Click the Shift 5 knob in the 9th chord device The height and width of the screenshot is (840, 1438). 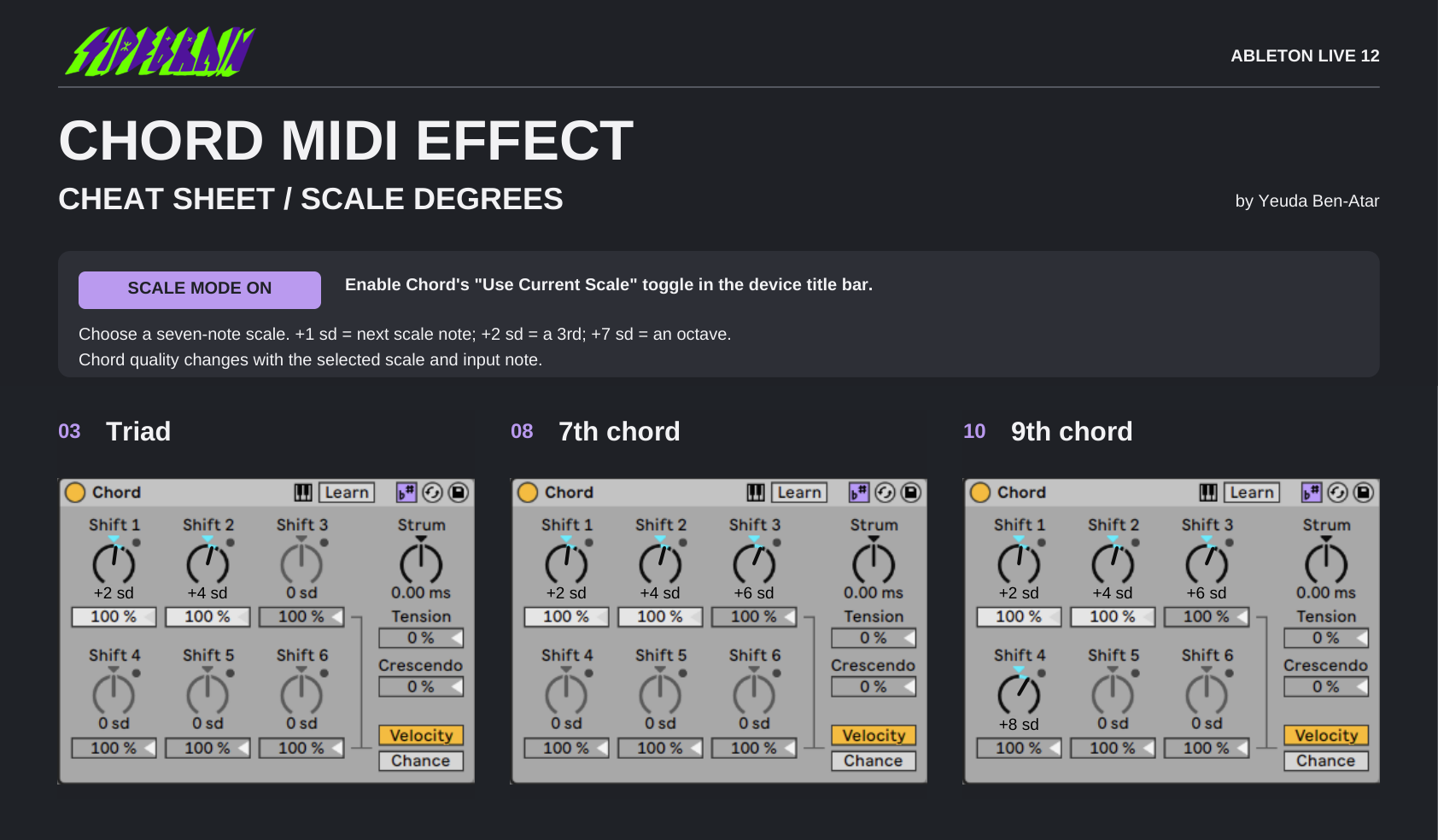[1113, 692]
